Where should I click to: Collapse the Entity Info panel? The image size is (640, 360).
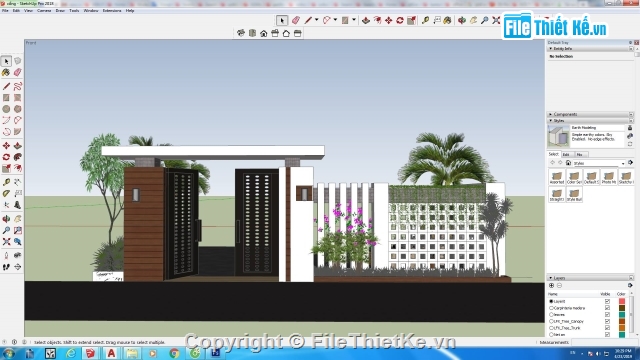tap(551, 49)
